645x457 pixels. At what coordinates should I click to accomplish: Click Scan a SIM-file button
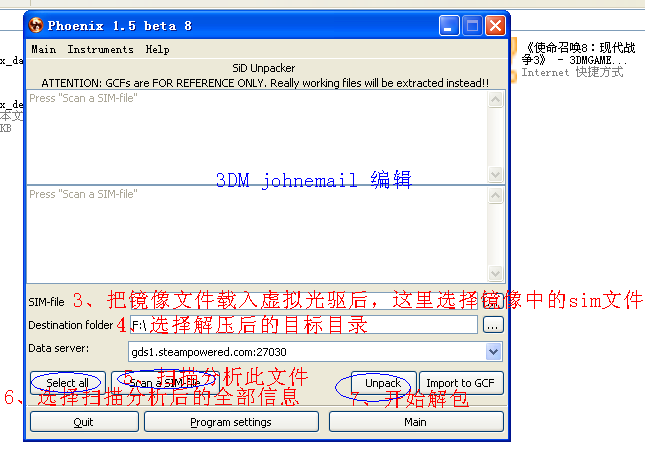[165, 383]
